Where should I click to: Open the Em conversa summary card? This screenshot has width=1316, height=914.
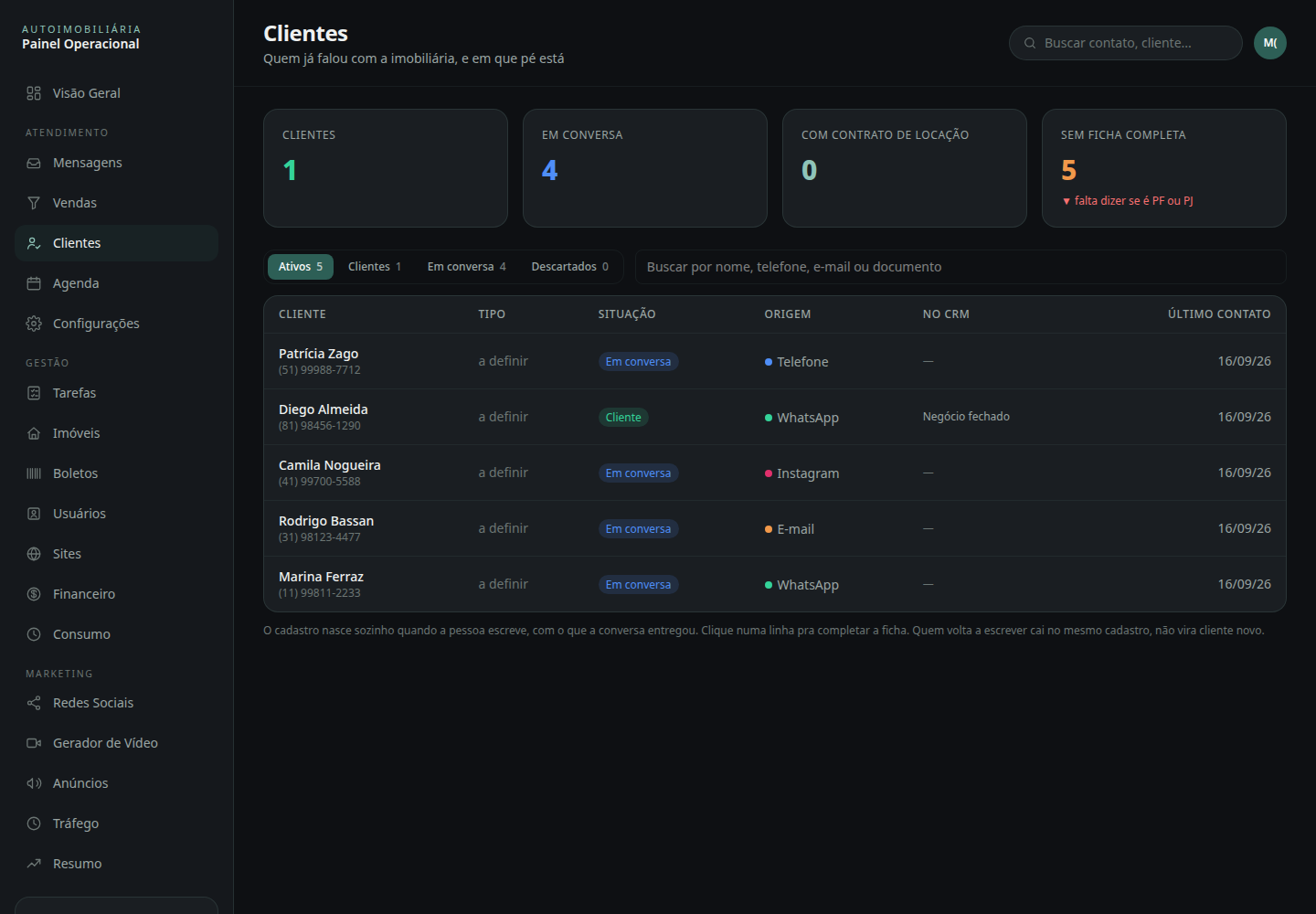645,168
